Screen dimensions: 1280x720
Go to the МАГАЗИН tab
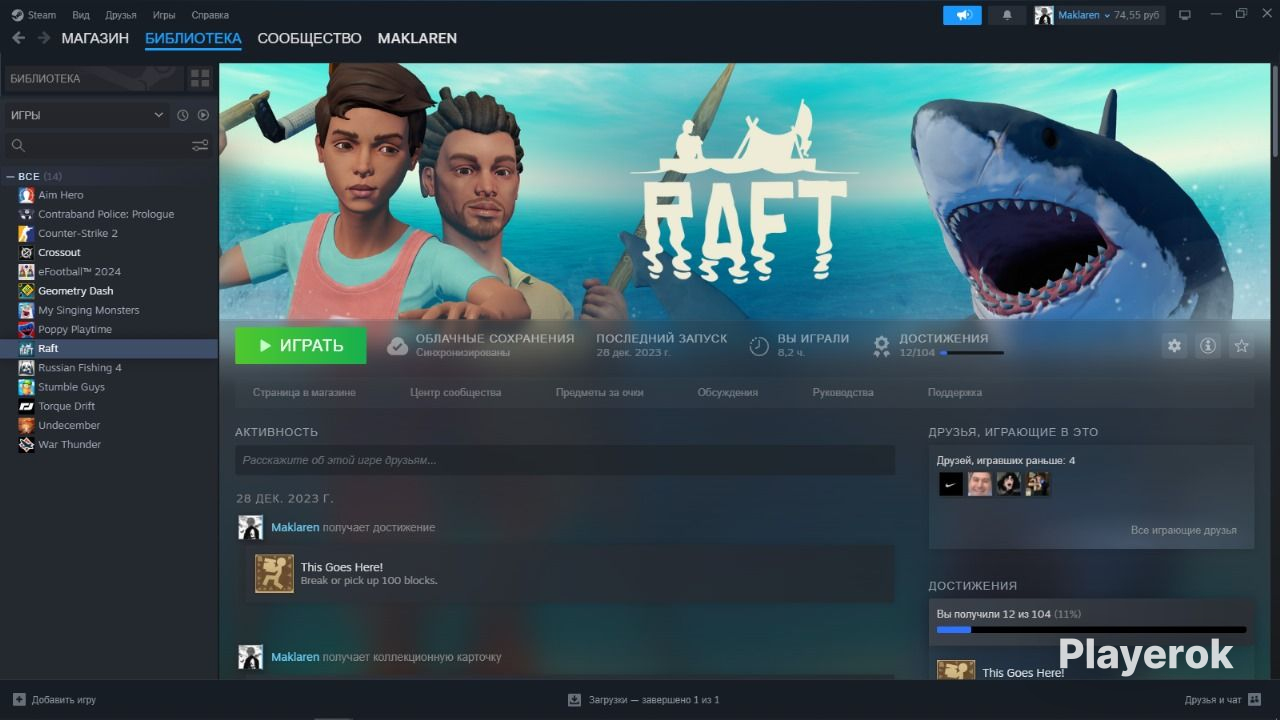pyautogui.click(x=95, y=38)
